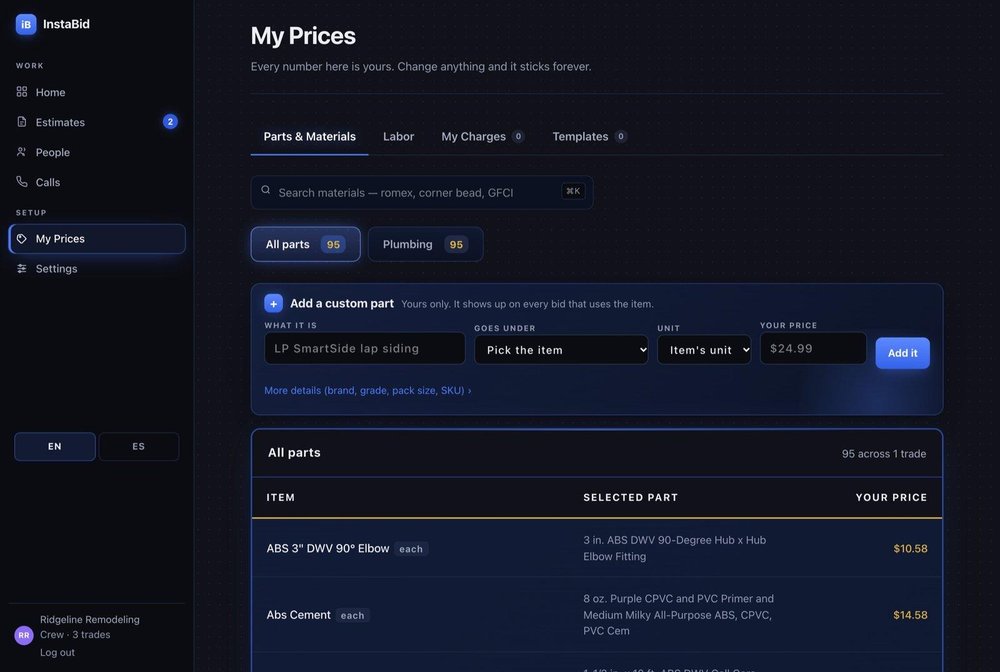The width and height of the screenshot is (1000, 672).
Task: Switch to the Parts & Materials tab
Action: coord(309,136)
